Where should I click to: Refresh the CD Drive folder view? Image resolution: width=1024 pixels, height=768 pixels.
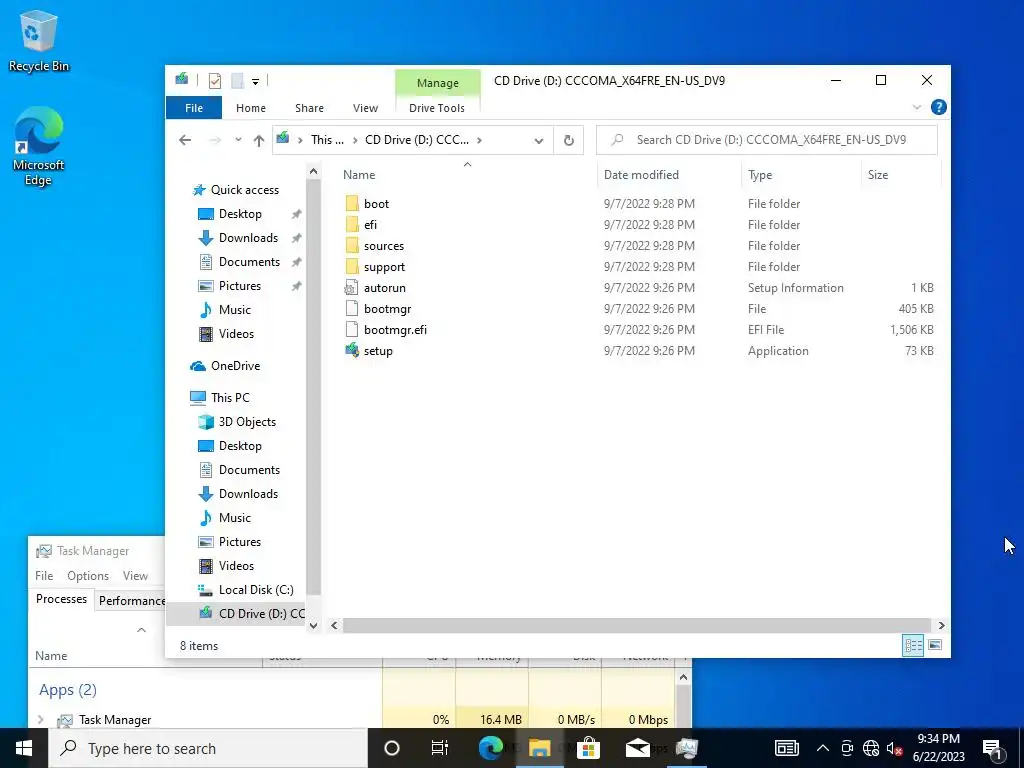point(569,140)
